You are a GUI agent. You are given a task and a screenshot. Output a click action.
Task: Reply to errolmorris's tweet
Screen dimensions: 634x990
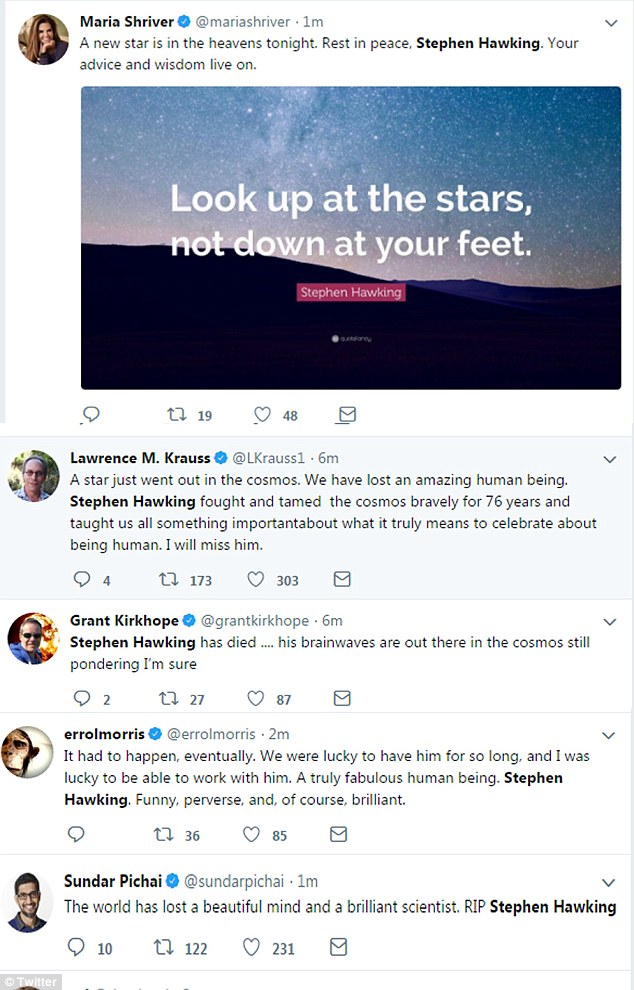[x=77, y=834]
